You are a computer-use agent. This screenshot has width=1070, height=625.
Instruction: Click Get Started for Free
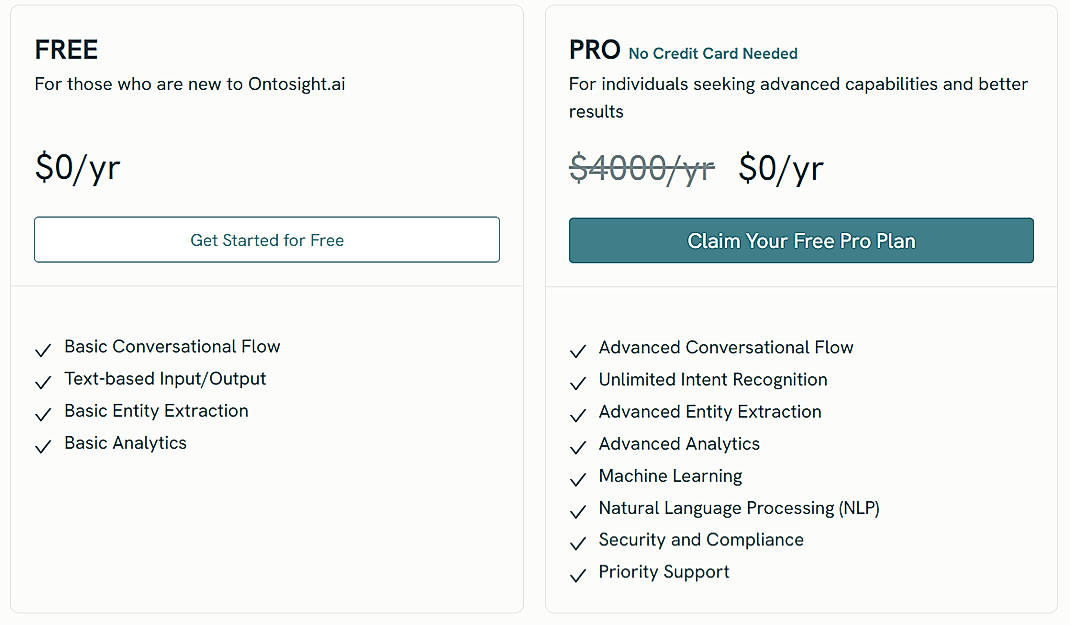tap(266, 240)
